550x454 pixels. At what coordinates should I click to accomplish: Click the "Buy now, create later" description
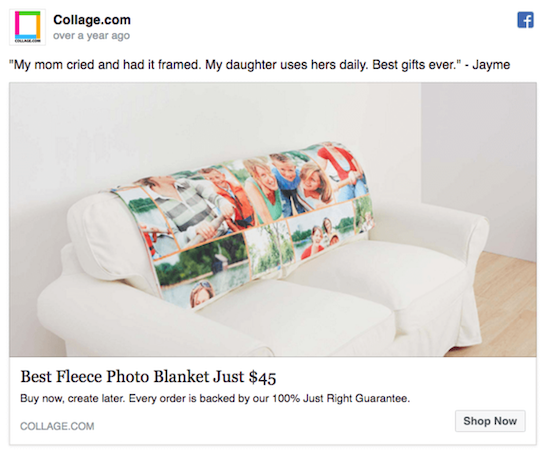(215, 399)
